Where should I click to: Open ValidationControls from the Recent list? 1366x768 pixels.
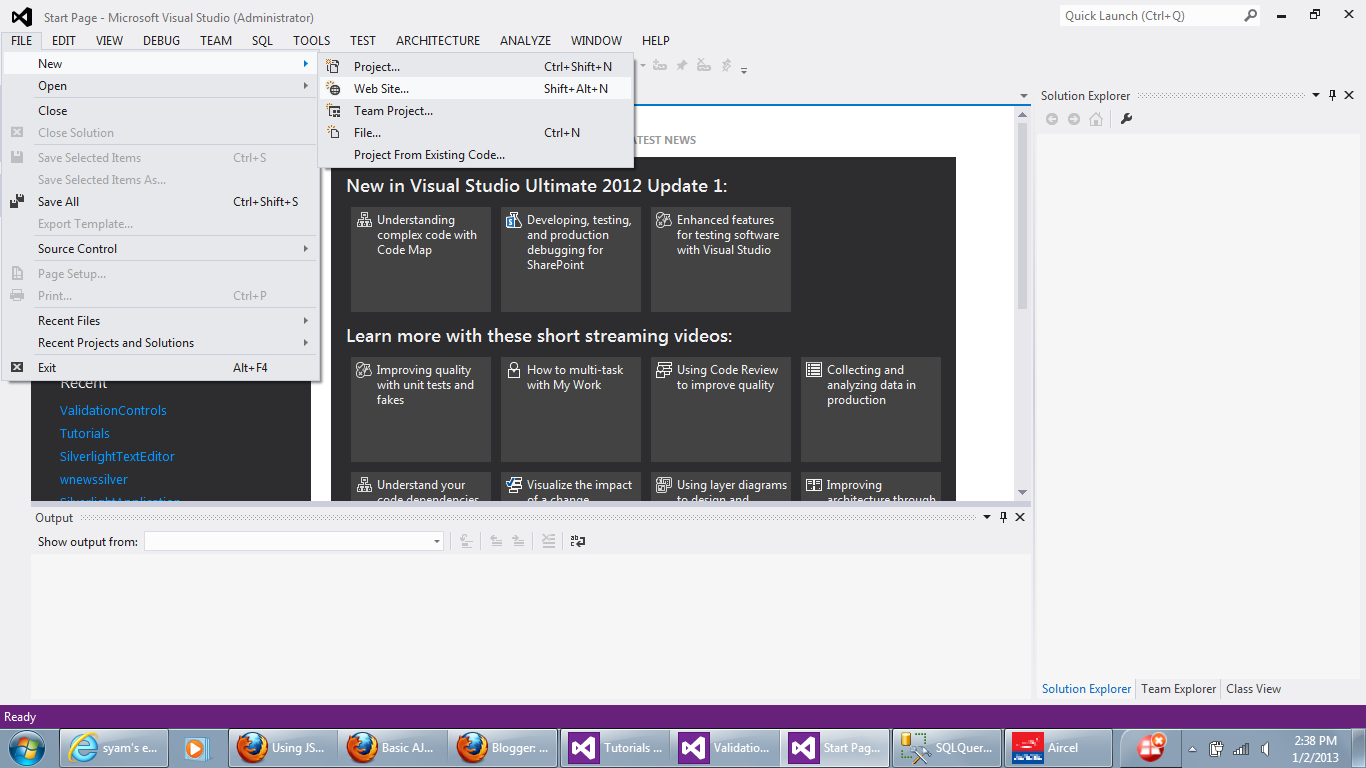tap(115, 410)
